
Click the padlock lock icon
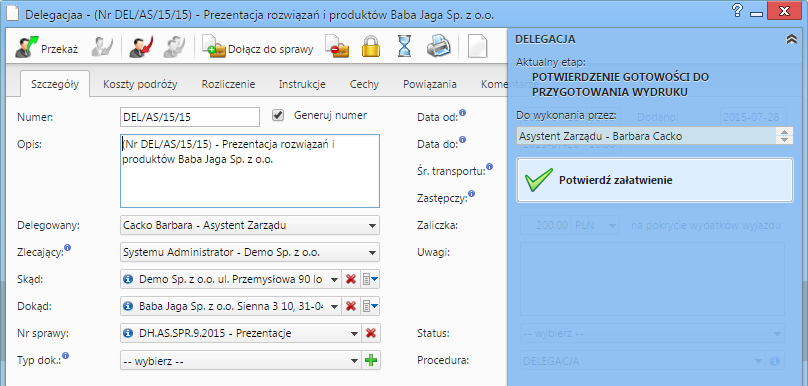pos(370,47)
